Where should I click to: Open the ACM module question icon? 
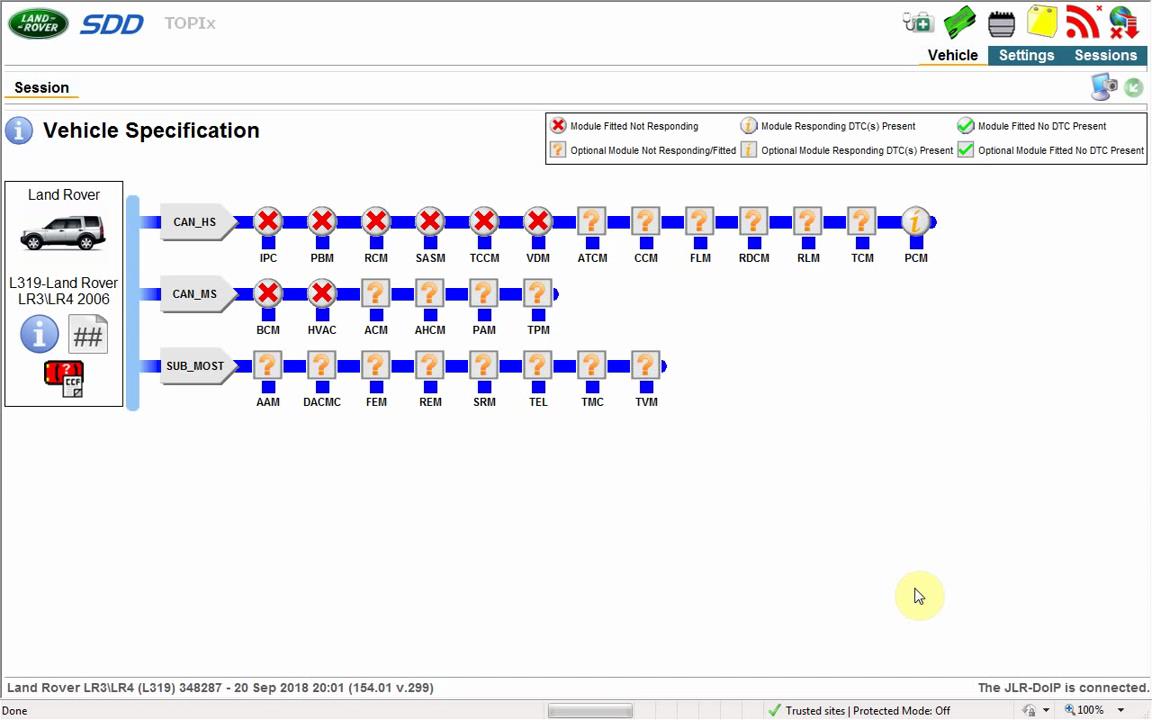[x=376, y=293]
